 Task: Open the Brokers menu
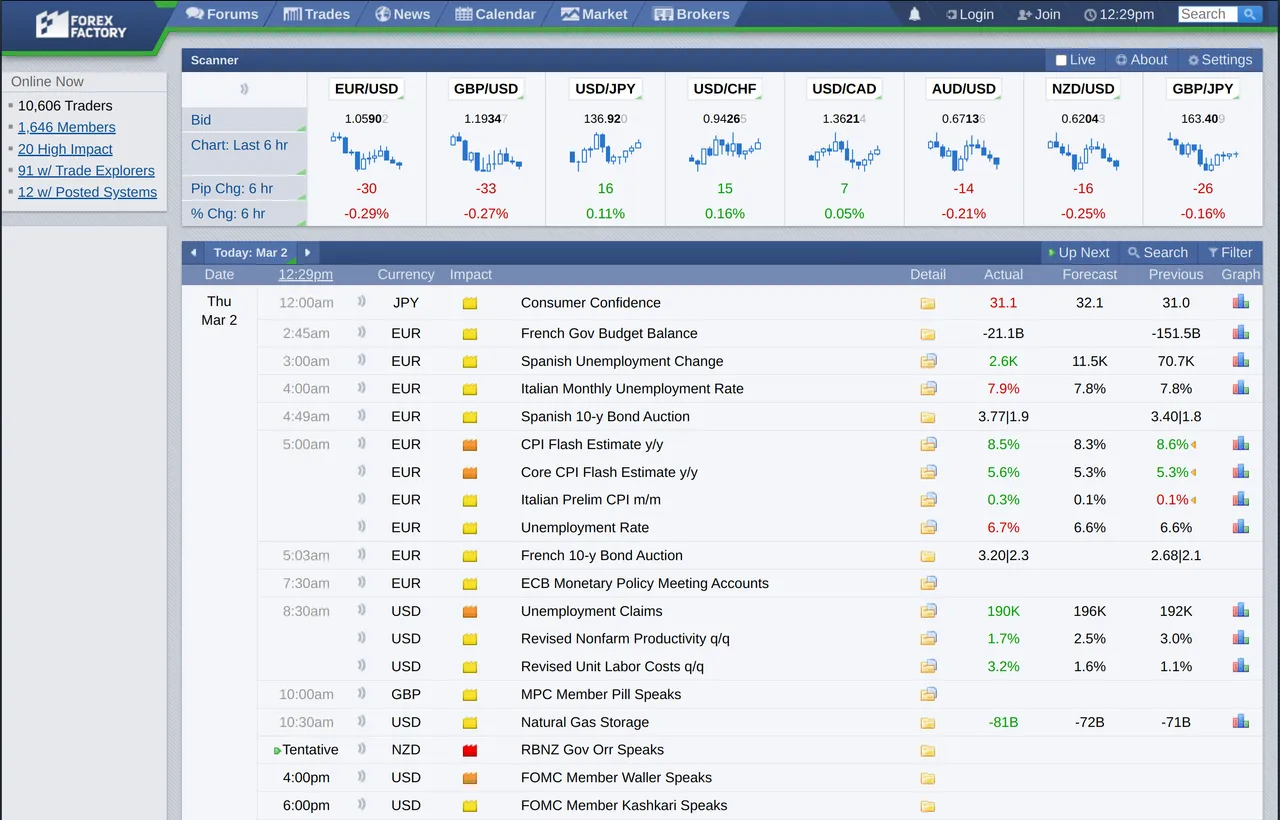(691, 14)
